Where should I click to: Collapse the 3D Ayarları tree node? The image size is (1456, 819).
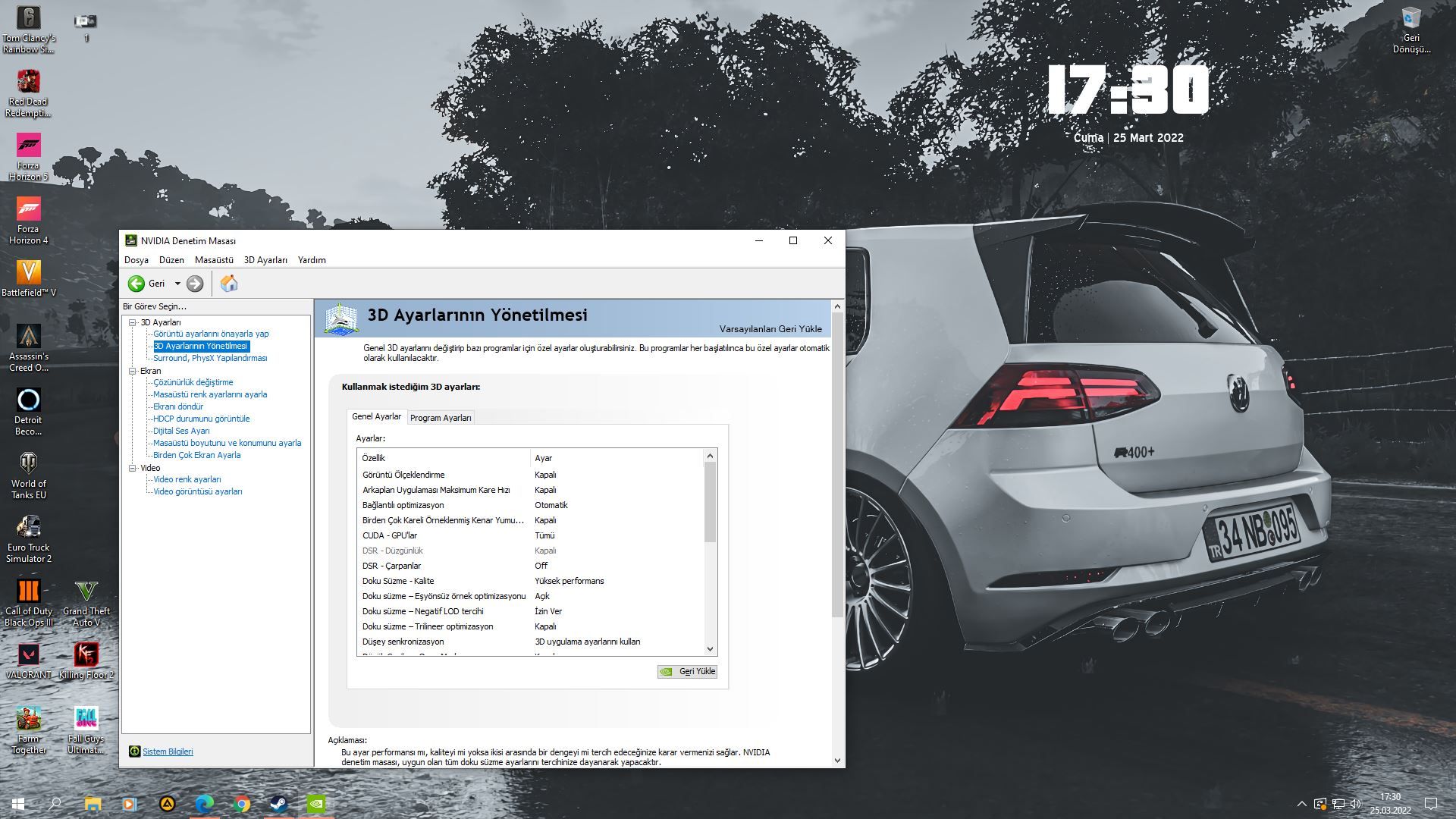coord(133,323)
